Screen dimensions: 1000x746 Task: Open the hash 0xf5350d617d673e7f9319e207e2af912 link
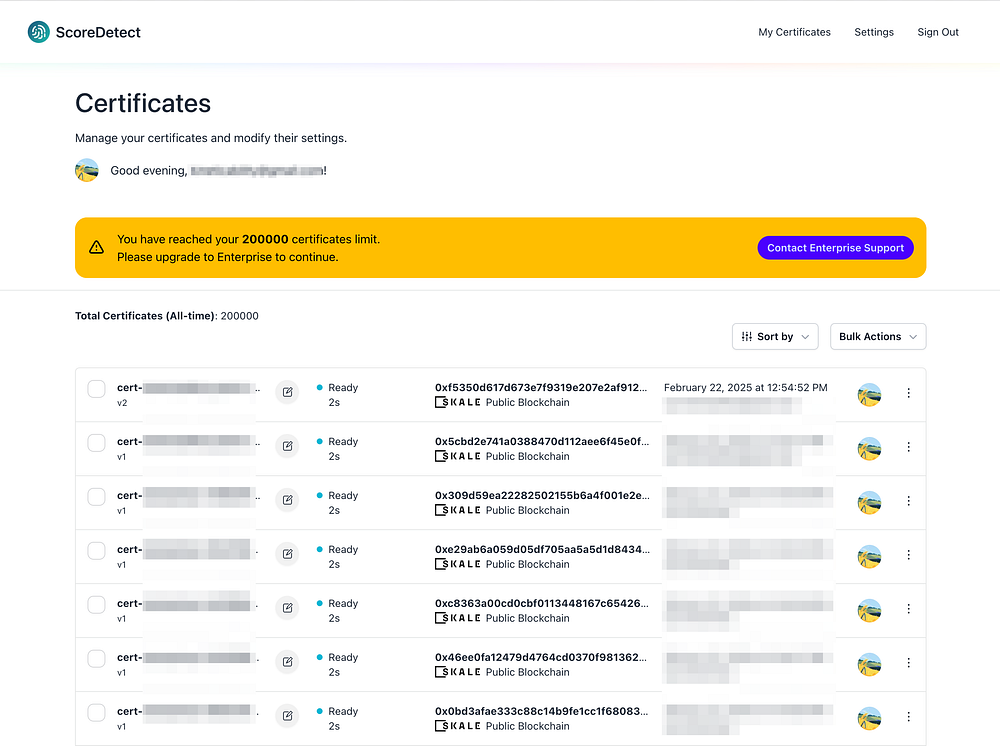pos(541,387)
